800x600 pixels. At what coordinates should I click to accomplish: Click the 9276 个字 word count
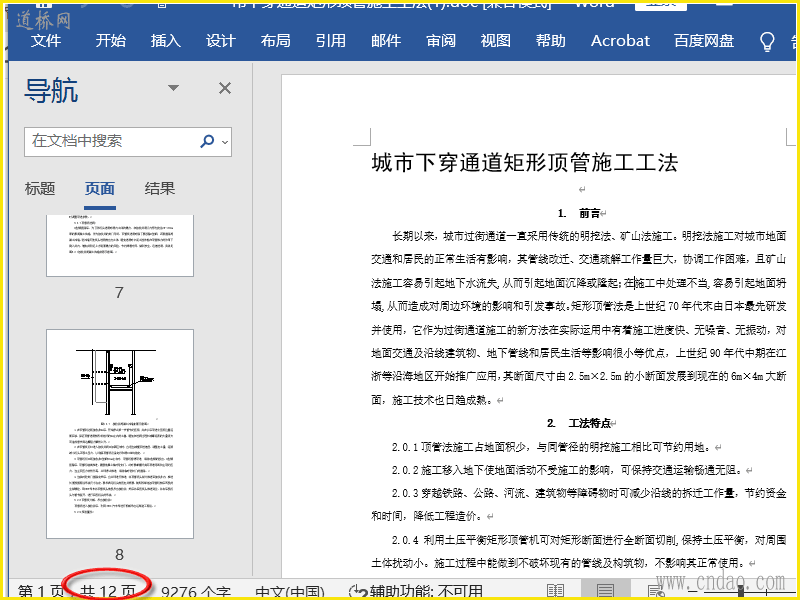[x=196, y=592]
